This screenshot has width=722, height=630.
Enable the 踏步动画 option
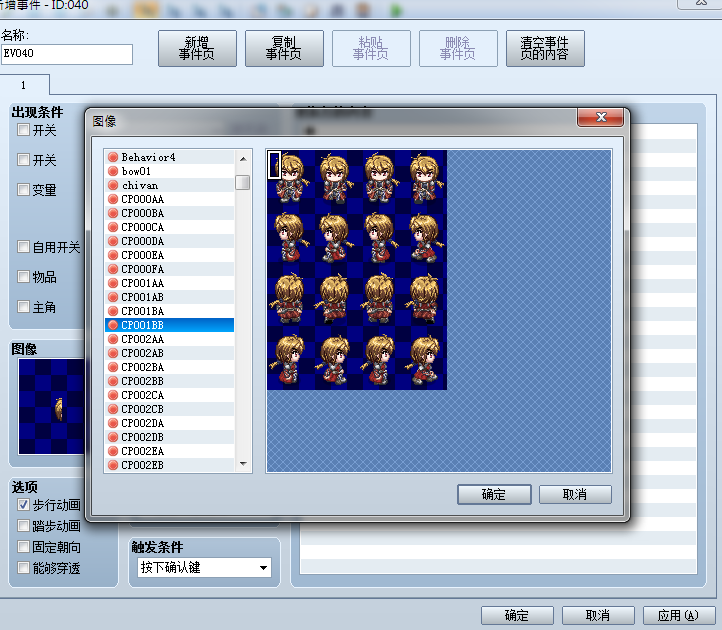tap(23, 525)
